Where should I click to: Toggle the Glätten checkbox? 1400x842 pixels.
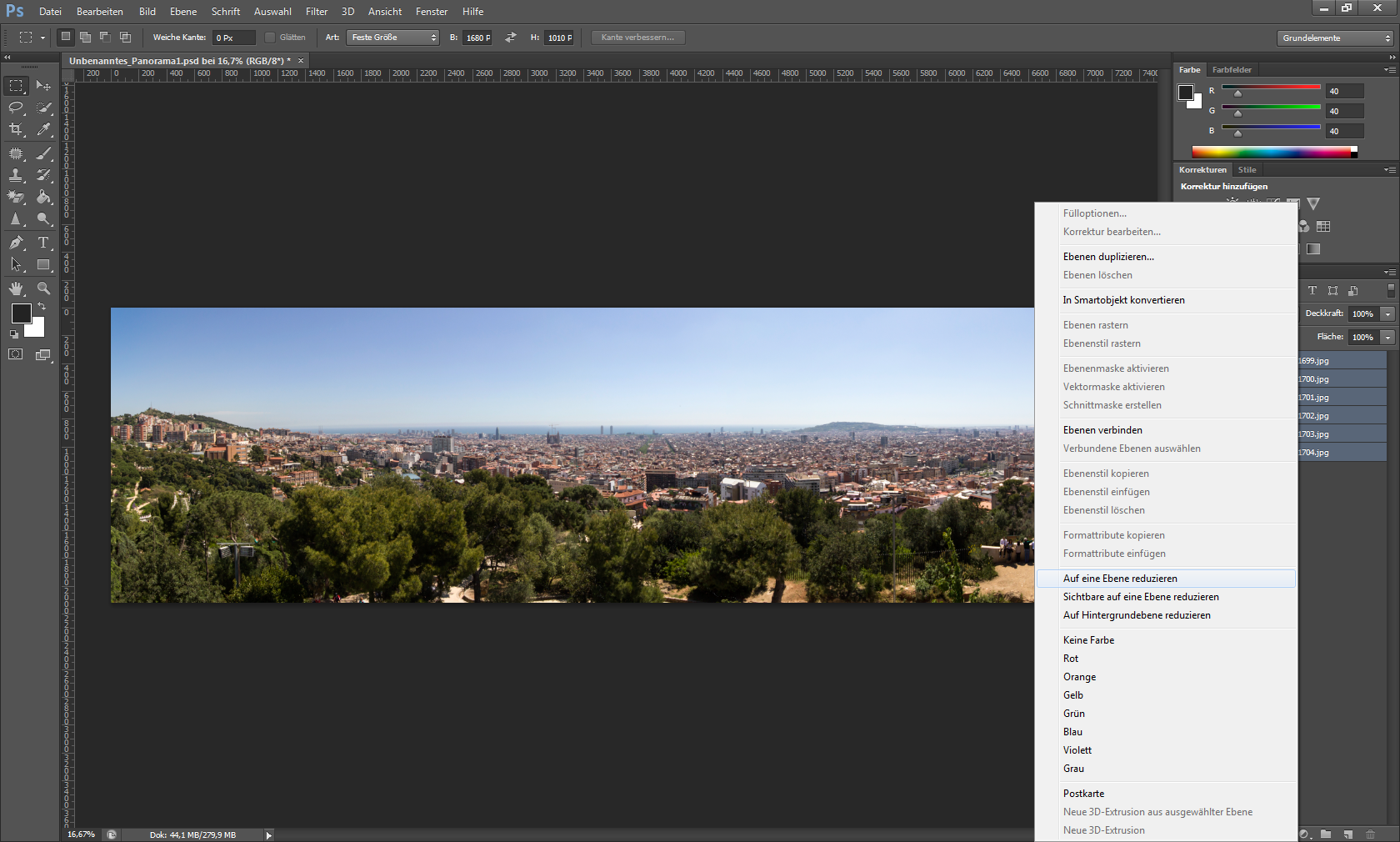pos(270,38)
